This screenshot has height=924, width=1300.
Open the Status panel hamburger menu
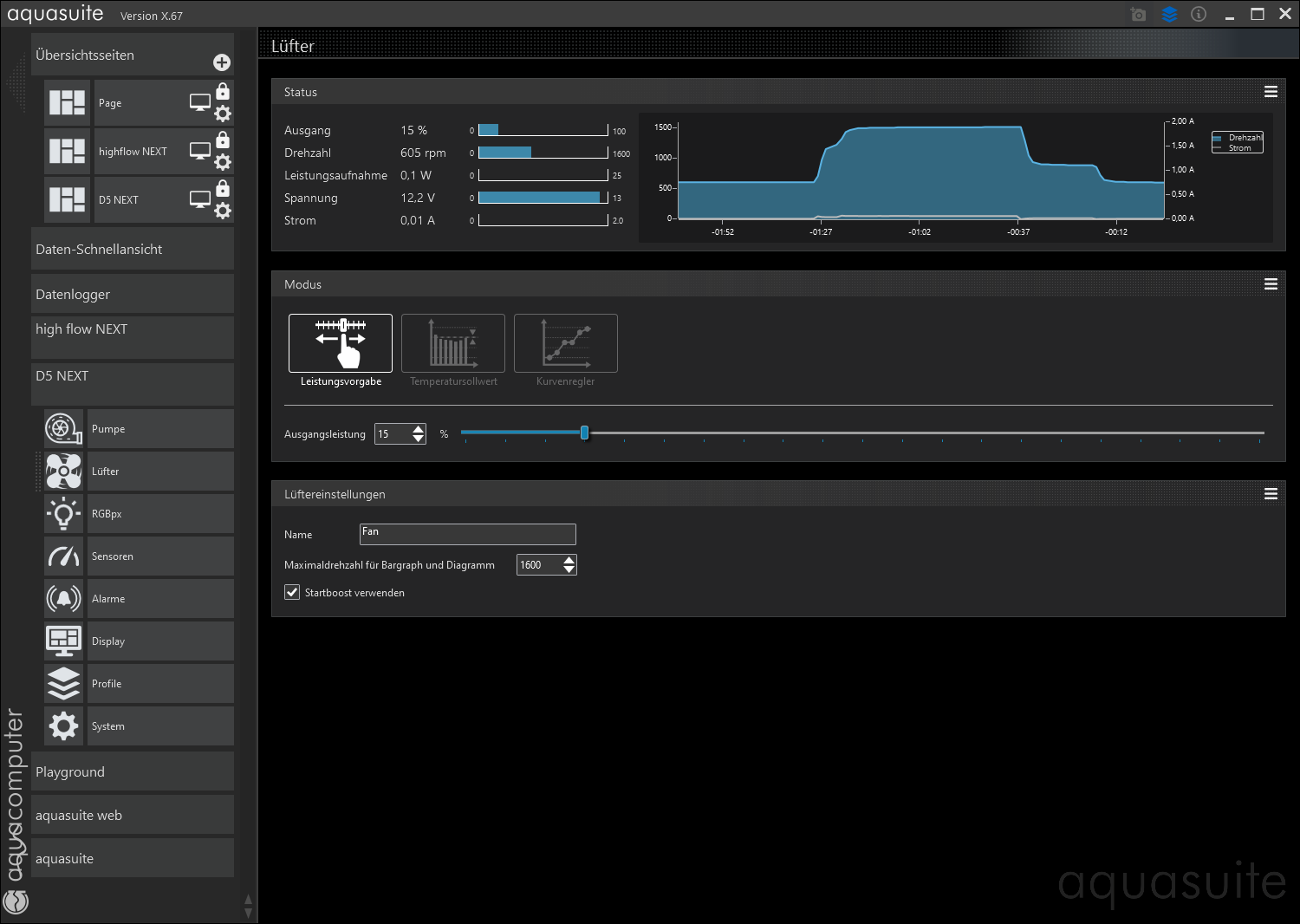pyautogui.click(x=1271, y=92)
